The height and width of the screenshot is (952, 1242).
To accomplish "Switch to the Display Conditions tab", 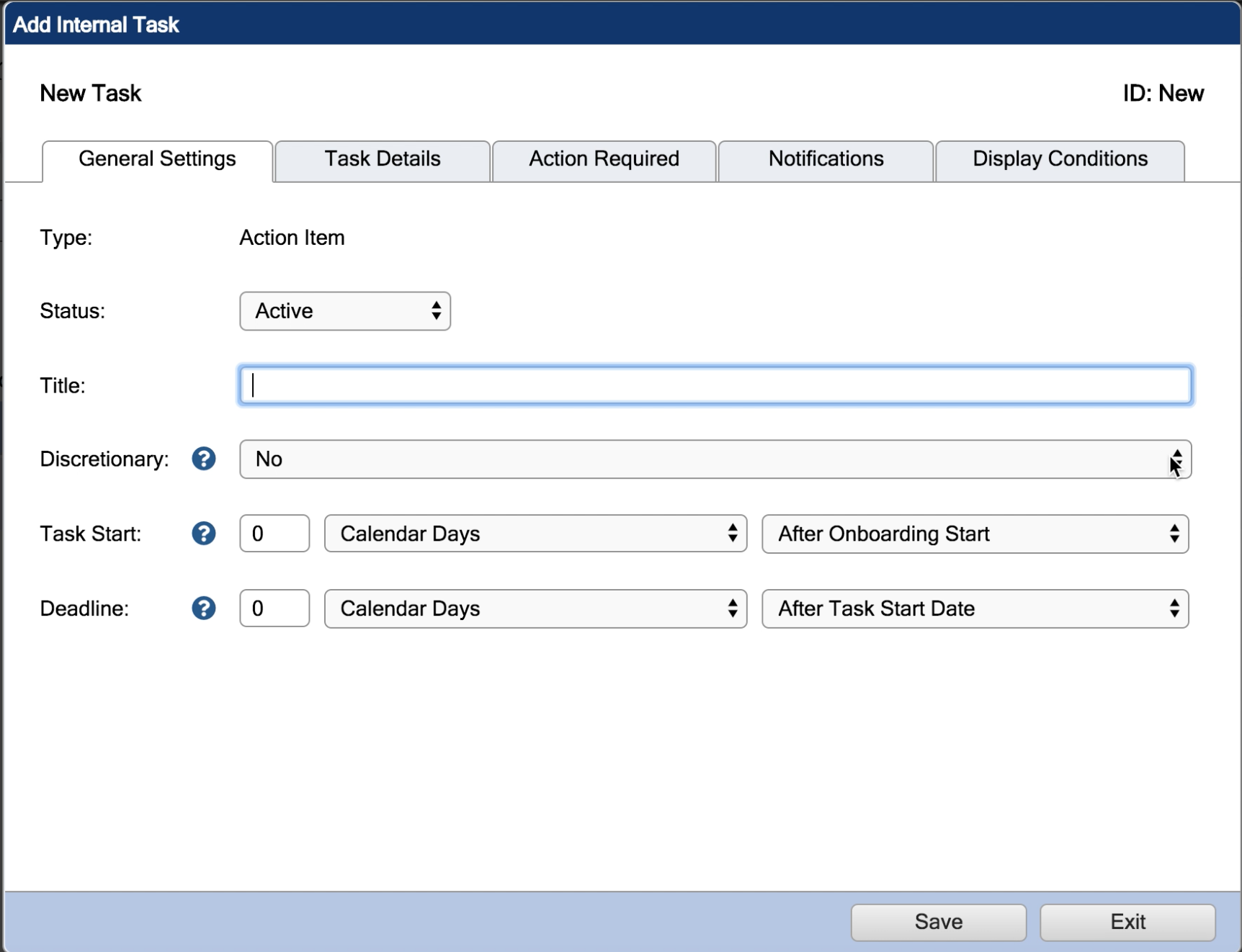I will point(1059,159).
